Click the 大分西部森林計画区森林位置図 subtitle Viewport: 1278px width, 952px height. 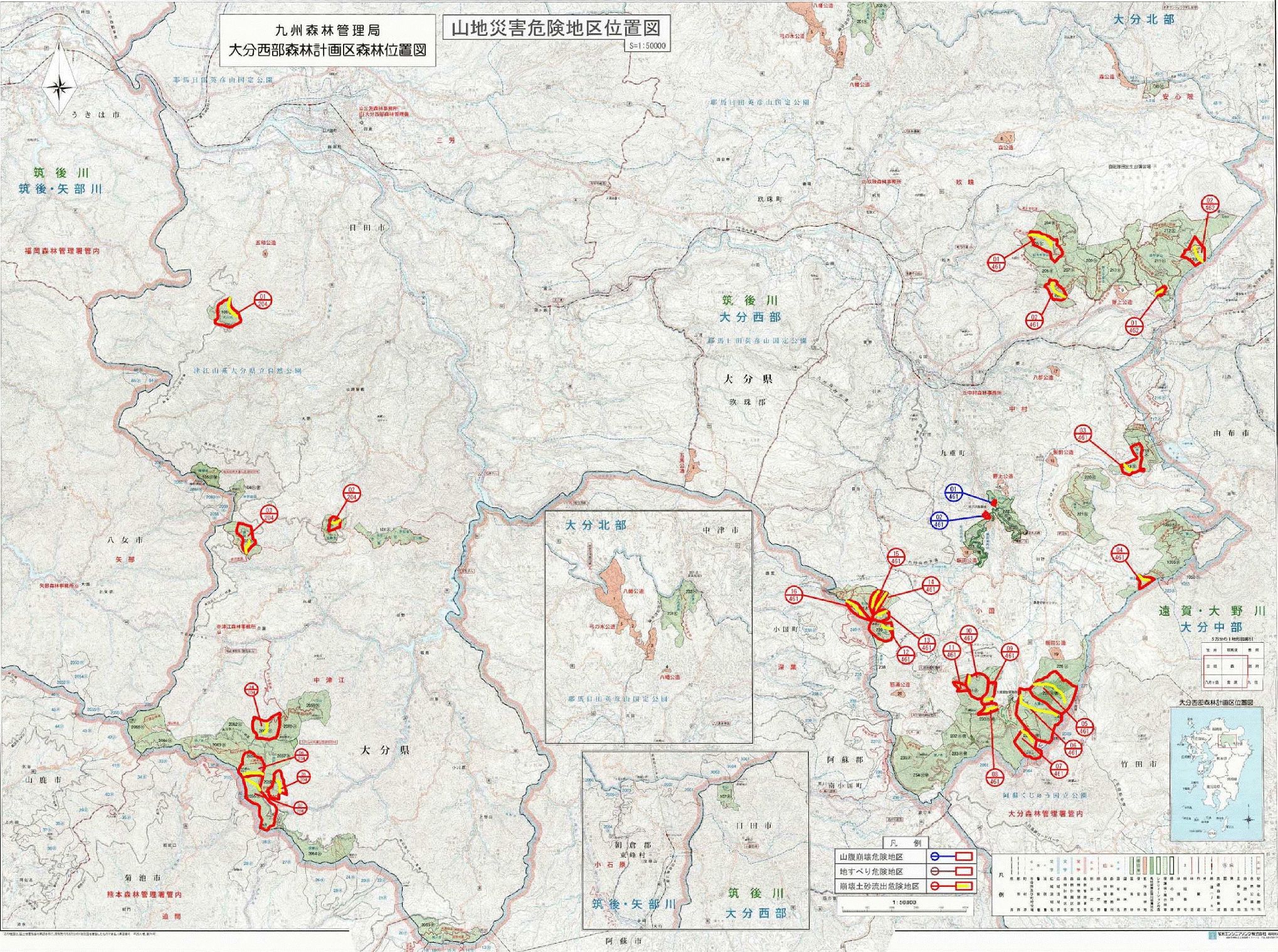(x=327, y=50)
